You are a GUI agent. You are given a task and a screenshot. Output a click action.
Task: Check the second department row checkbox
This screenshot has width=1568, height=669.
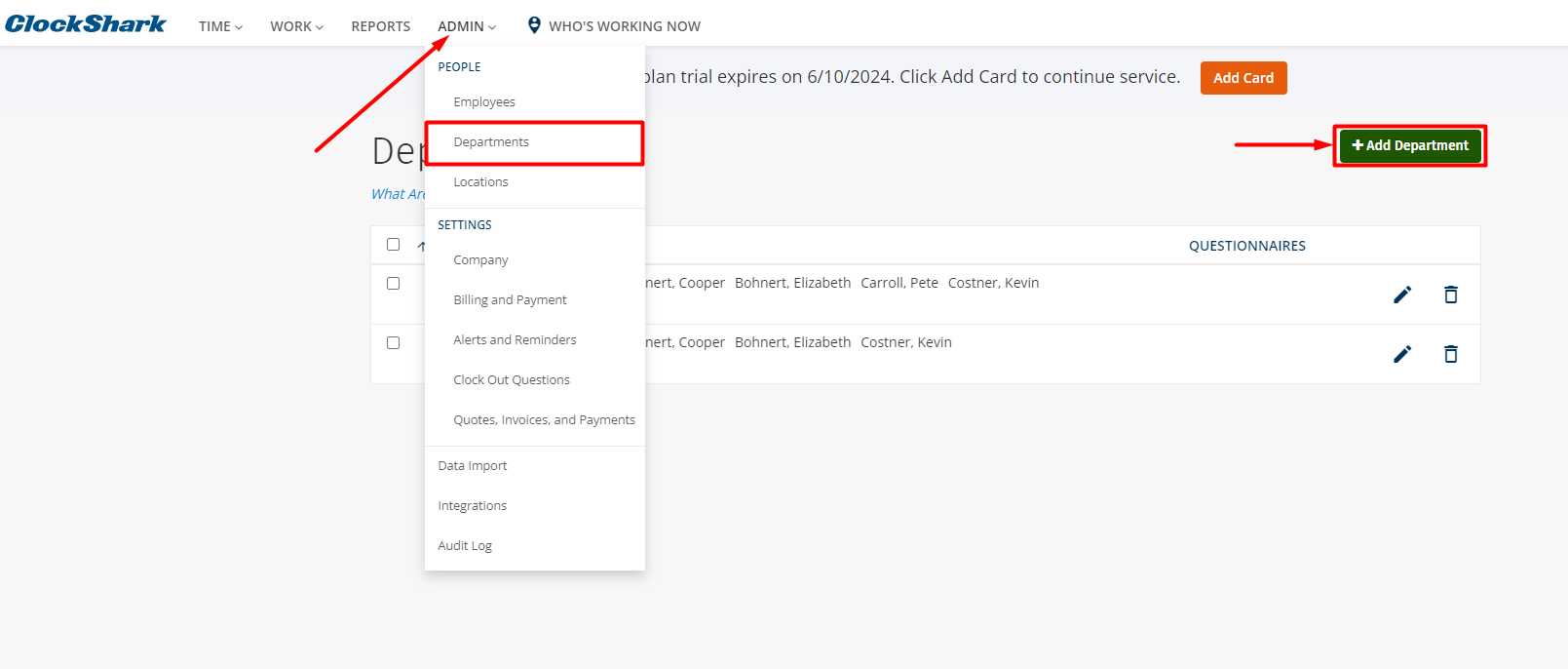[x=394, y=343]
